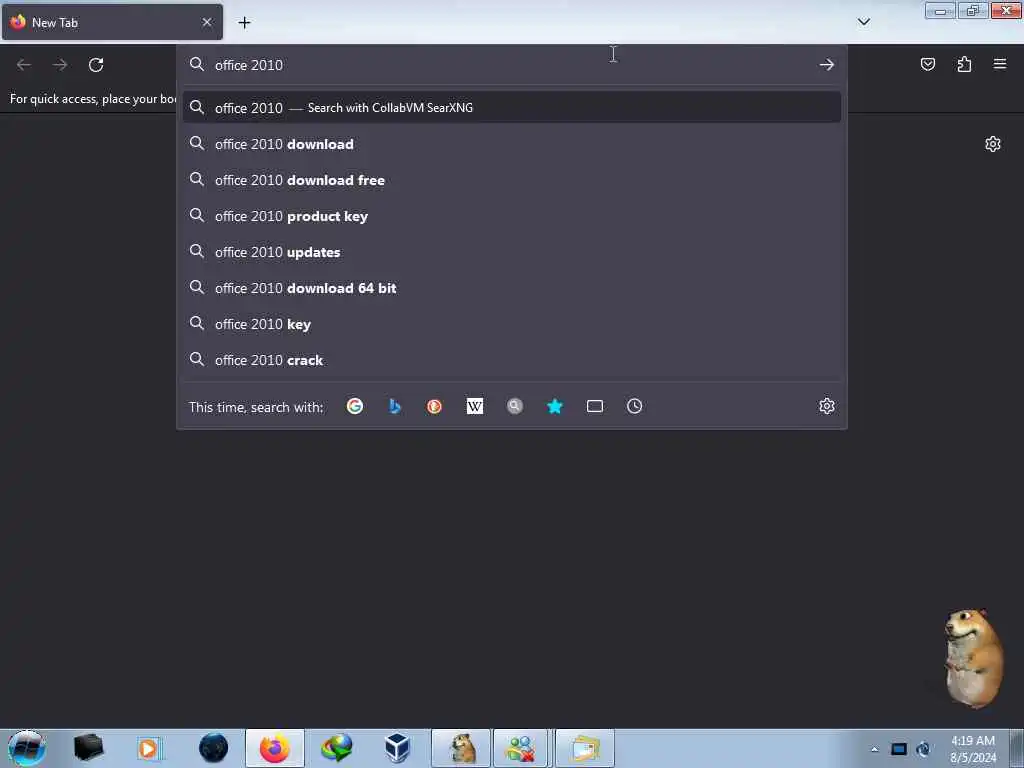Search history using the clock icon
The height and width of the screenshot is (768, 1024).
[635, 406]
